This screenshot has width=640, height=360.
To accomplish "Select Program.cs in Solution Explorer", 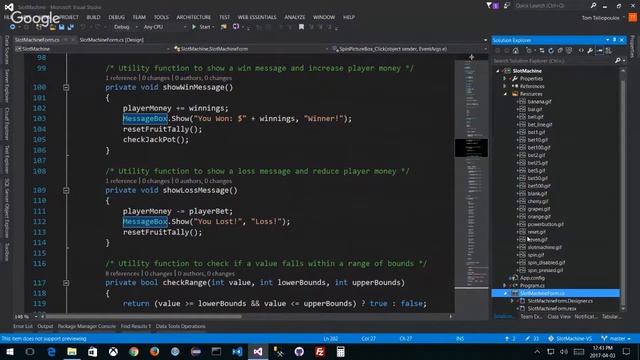I will (x=532, y=285).
